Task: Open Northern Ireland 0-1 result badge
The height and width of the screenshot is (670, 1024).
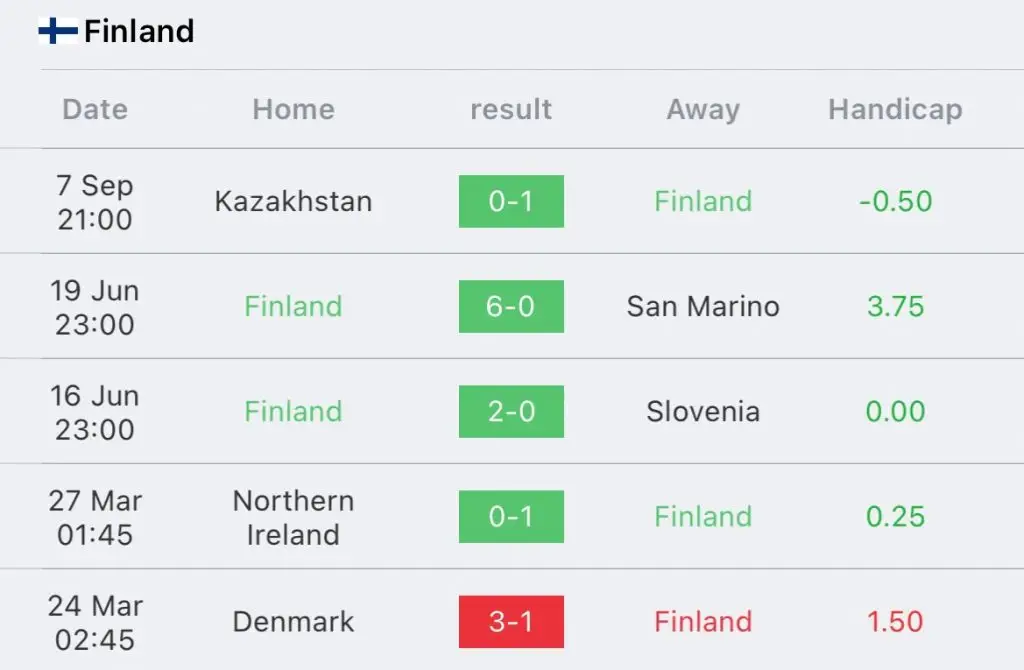Action: pyautogui.click(x=511, y=517)
